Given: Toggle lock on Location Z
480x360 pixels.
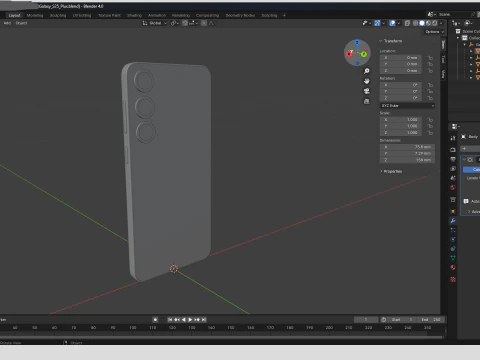Looking at the screenshot, I should coord(430,71).
